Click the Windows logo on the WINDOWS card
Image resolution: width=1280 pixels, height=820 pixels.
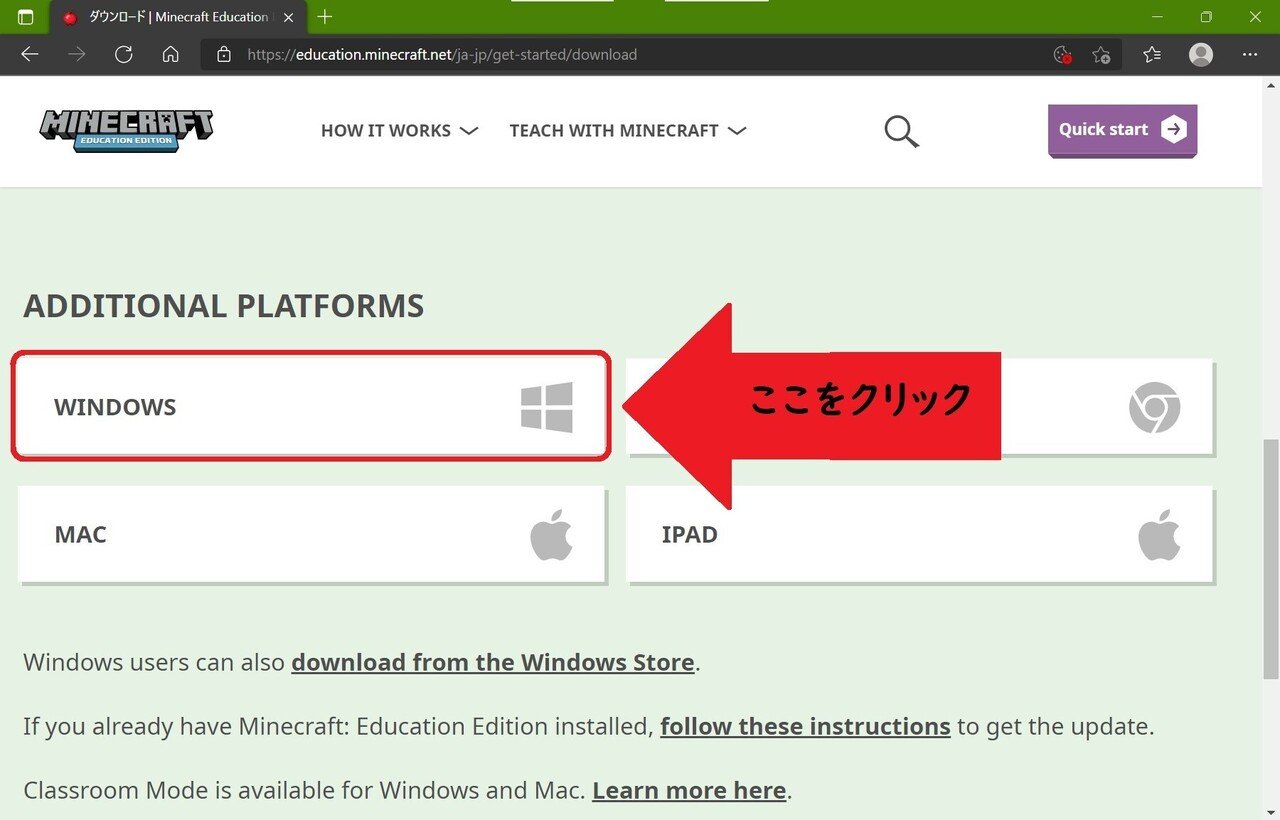coord(547,406)
